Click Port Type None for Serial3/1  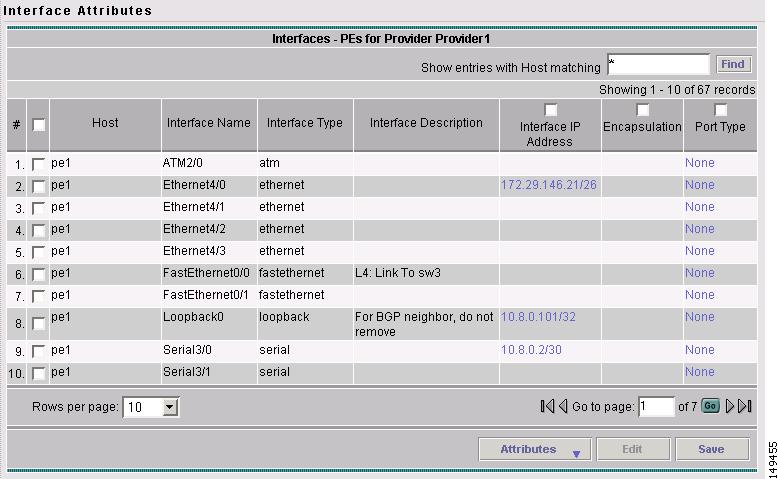click(x=700, y=372)
